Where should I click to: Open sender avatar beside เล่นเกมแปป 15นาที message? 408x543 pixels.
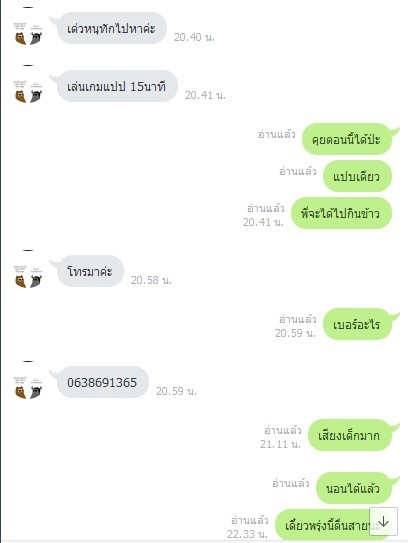pos(28,92)
